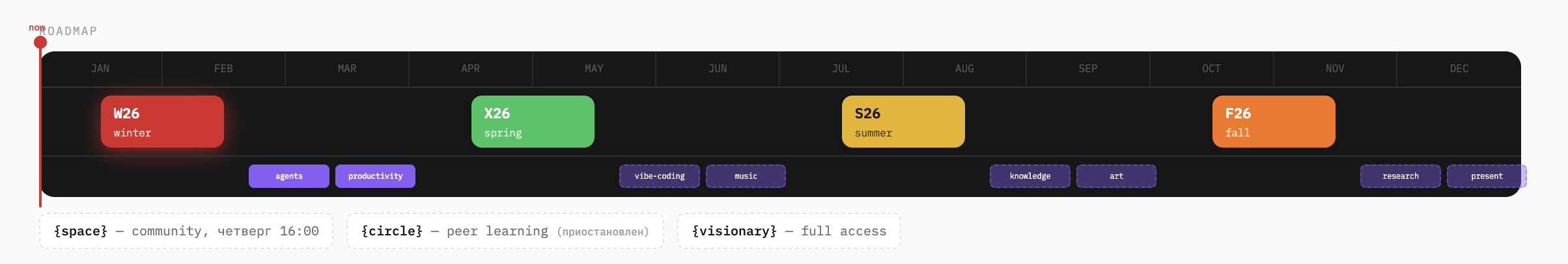Open the W26 winter block
Screen dimensions: 1568x264
point(162,122)
